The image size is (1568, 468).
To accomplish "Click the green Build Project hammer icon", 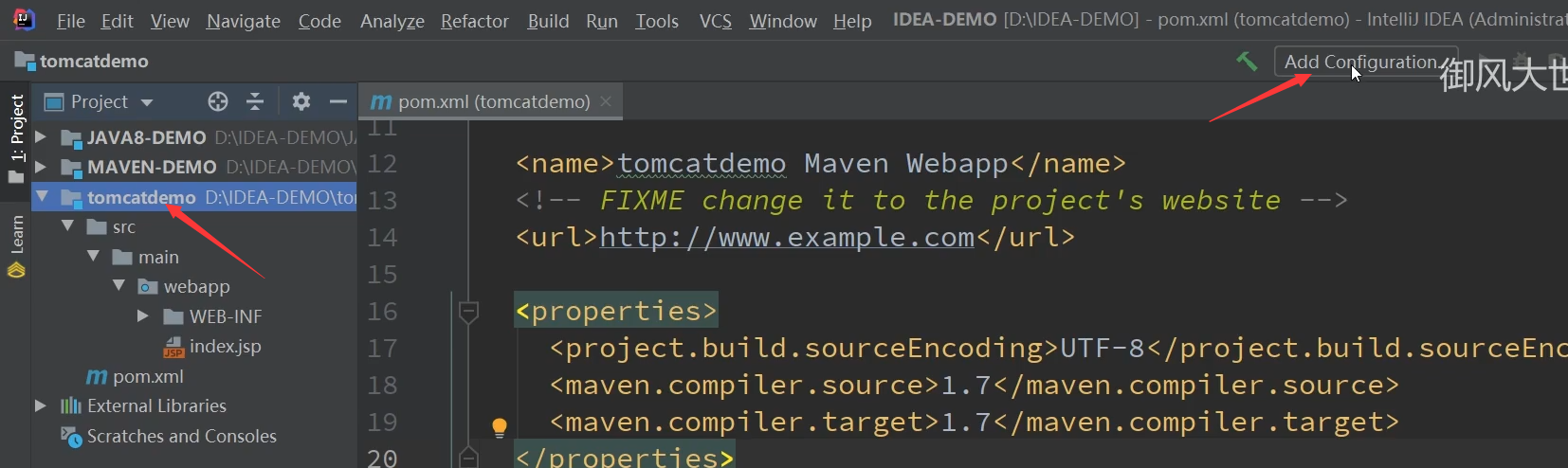I will pyautogui.click(x=1247, y=62).
